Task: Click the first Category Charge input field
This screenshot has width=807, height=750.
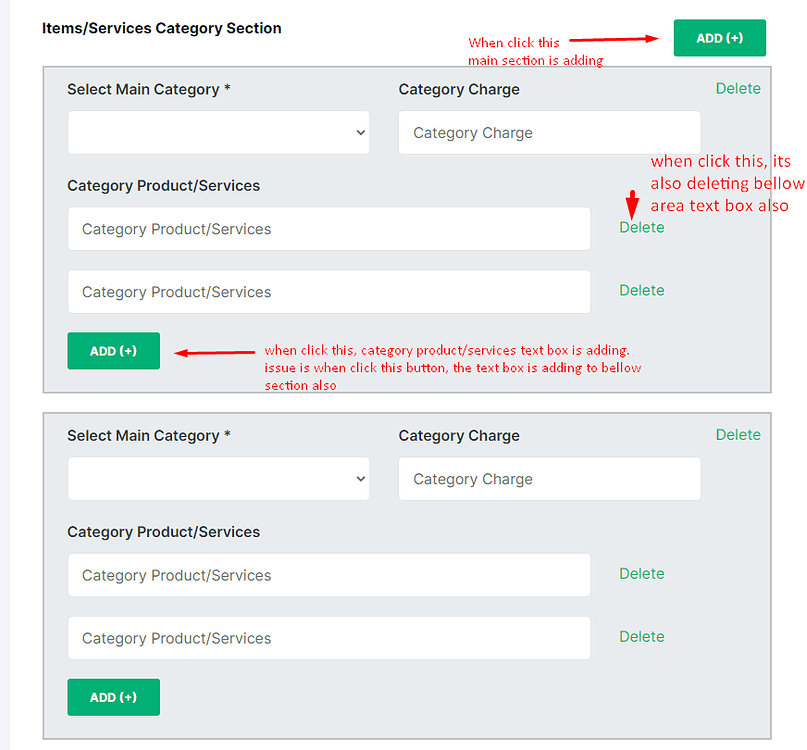Action: 549,132
